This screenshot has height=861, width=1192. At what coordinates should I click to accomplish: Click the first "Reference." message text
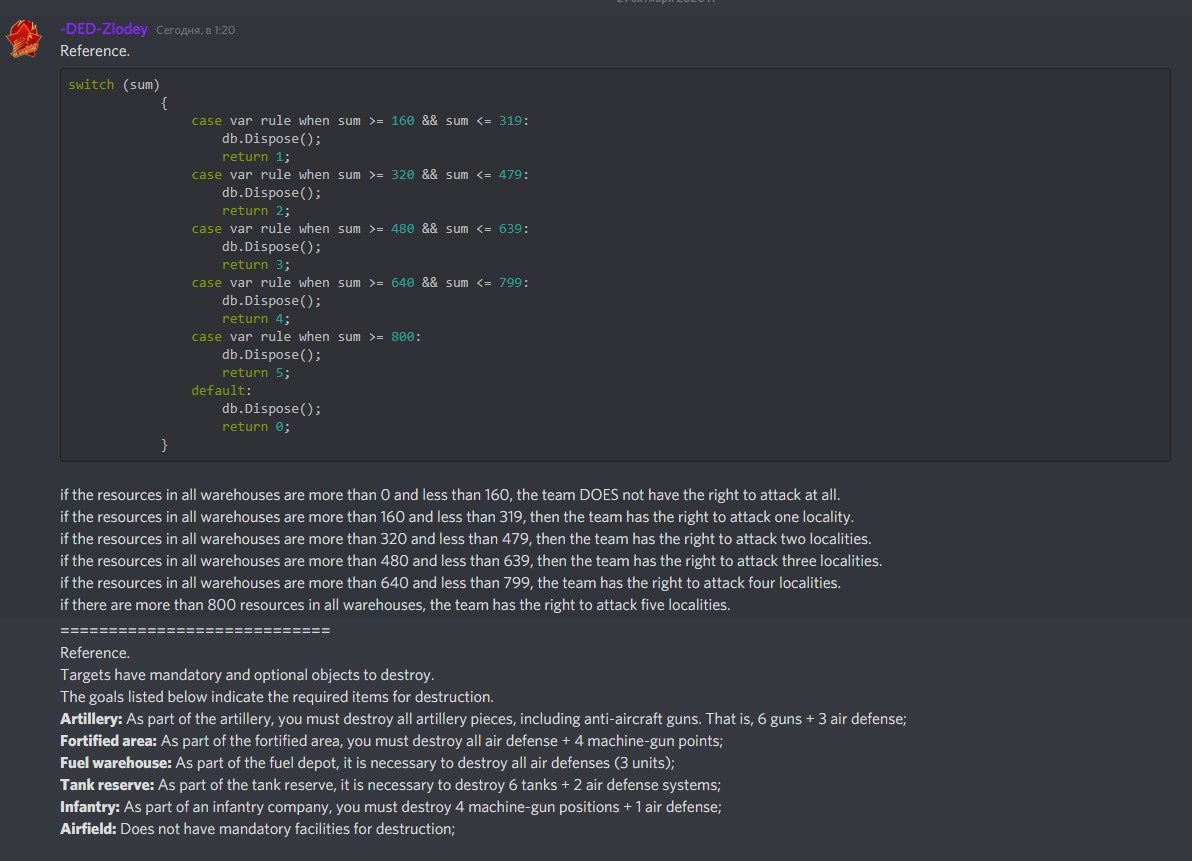95,50
